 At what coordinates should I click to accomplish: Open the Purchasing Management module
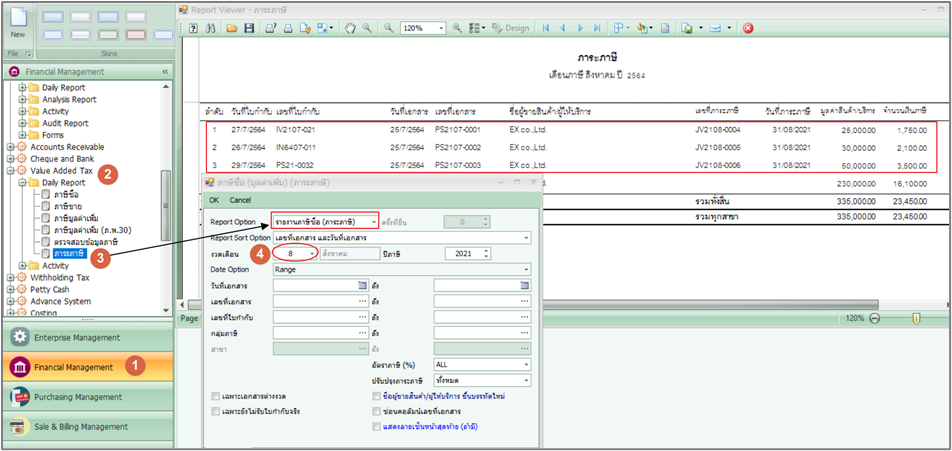[80, 397]
